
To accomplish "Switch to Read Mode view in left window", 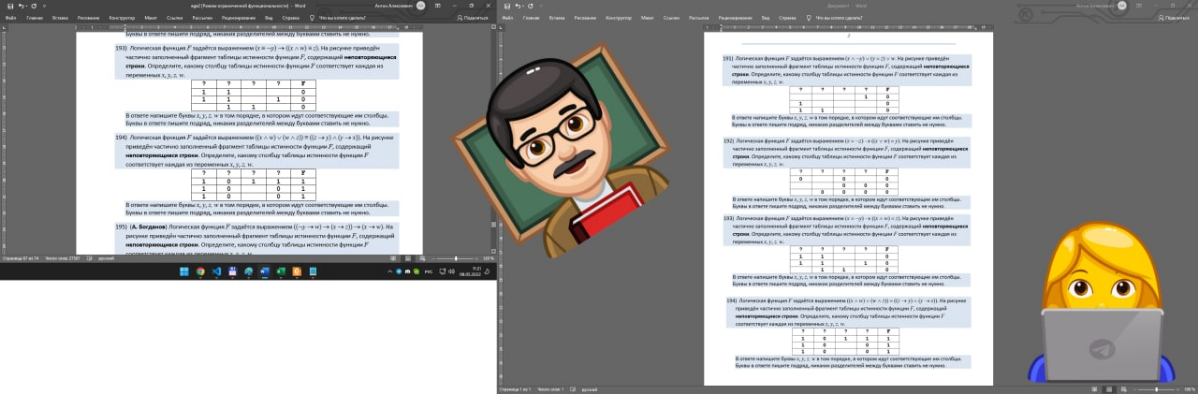I will (x=393, y=258).
